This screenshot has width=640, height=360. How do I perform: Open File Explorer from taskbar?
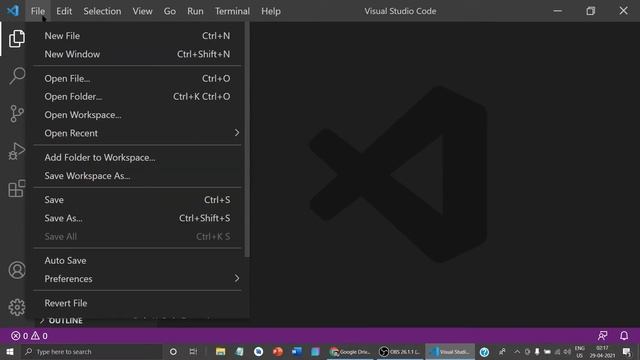click(x=220, y=351)
